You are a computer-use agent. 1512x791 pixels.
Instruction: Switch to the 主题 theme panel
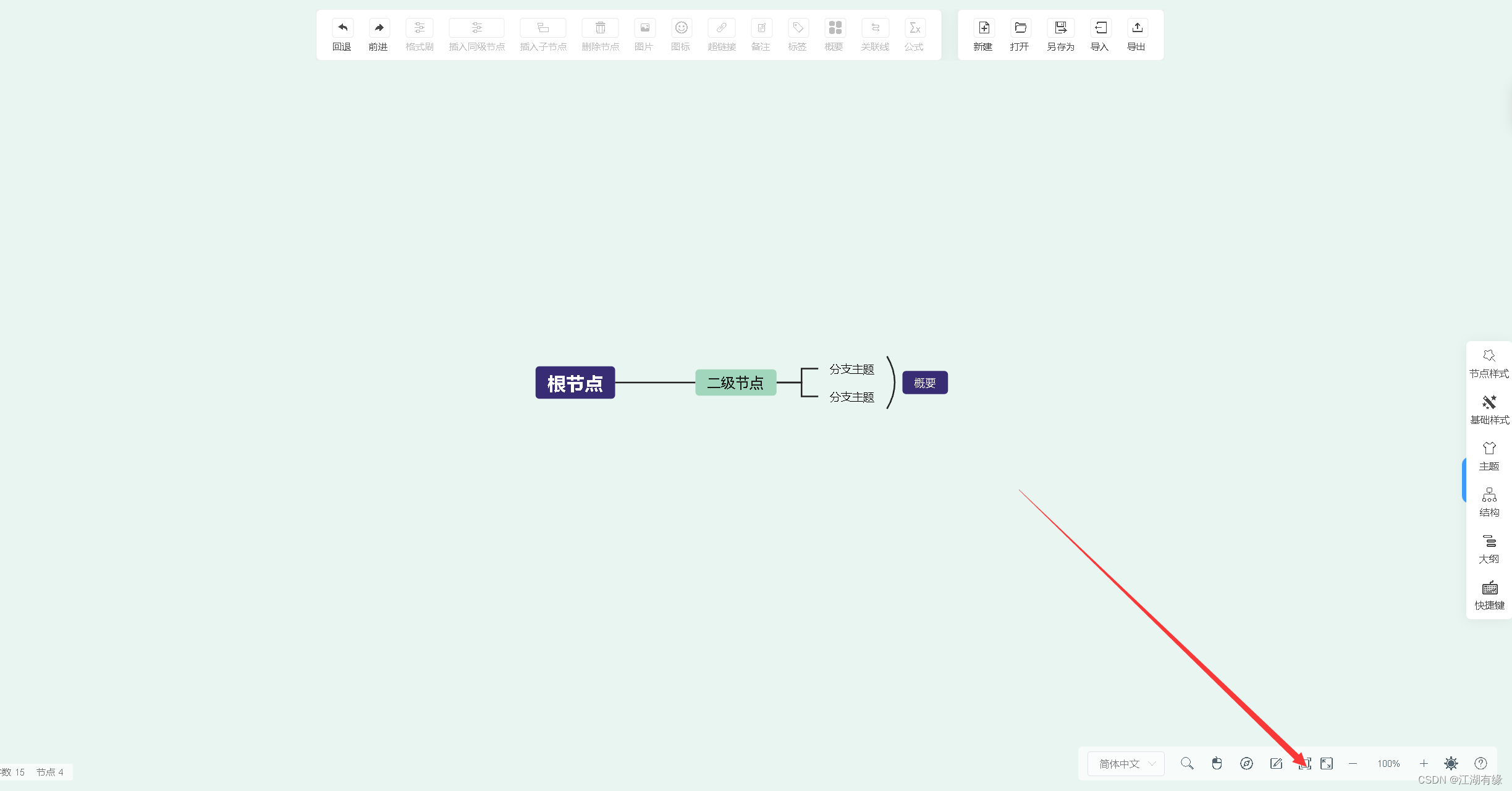click(1489, 456)
